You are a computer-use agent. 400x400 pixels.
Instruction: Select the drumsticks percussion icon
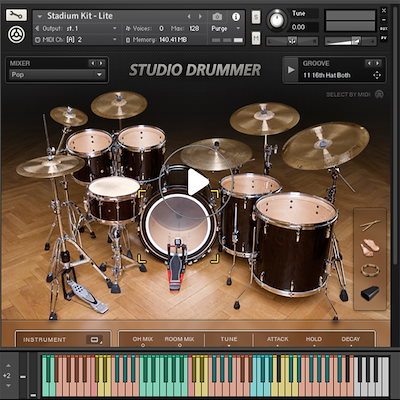370,225
